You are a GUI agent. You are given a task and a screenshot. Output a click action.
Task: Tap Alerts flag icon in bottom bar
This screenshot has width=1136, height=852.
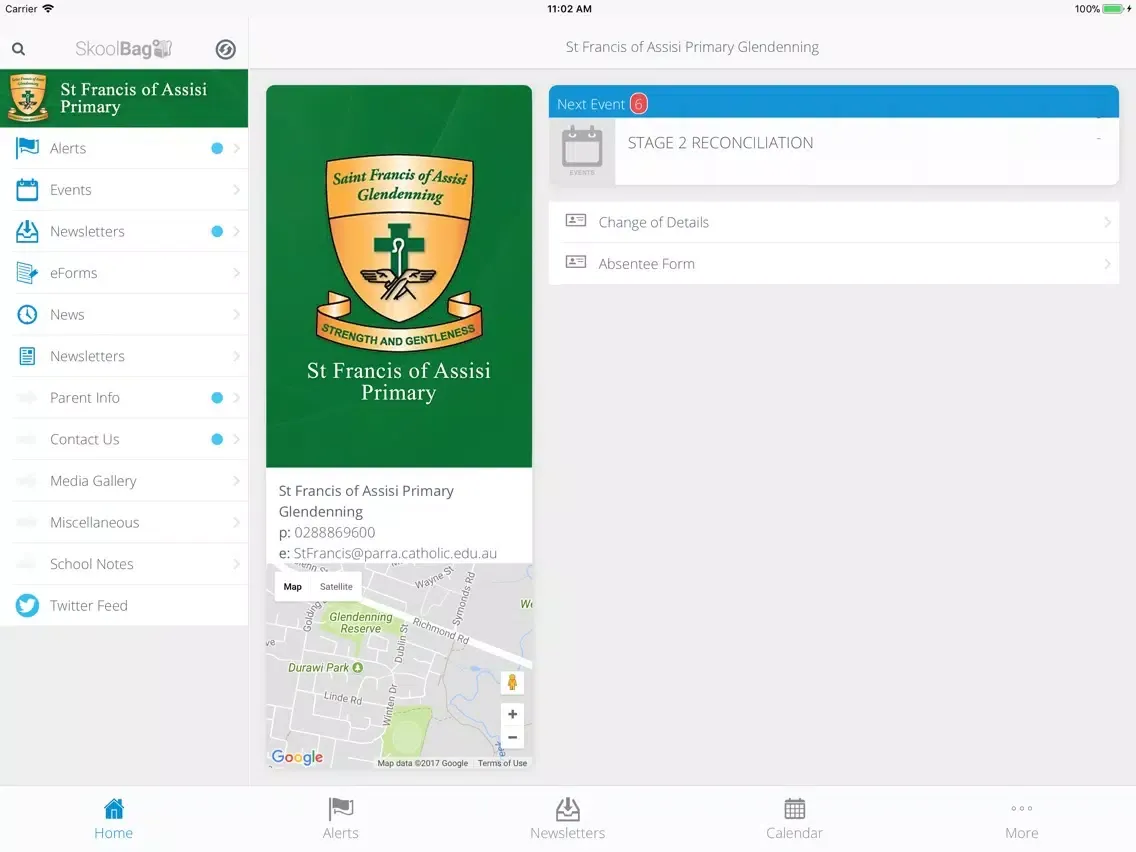click(x=341, y=809)
